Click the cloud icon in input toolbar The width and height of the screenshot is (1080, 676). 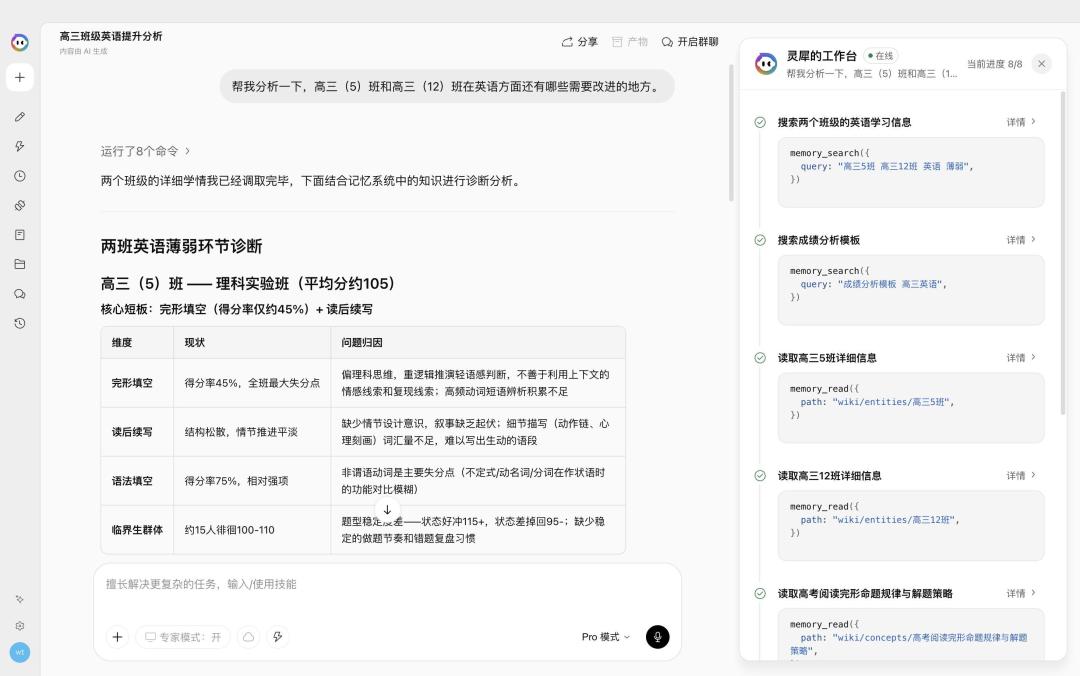249,637
